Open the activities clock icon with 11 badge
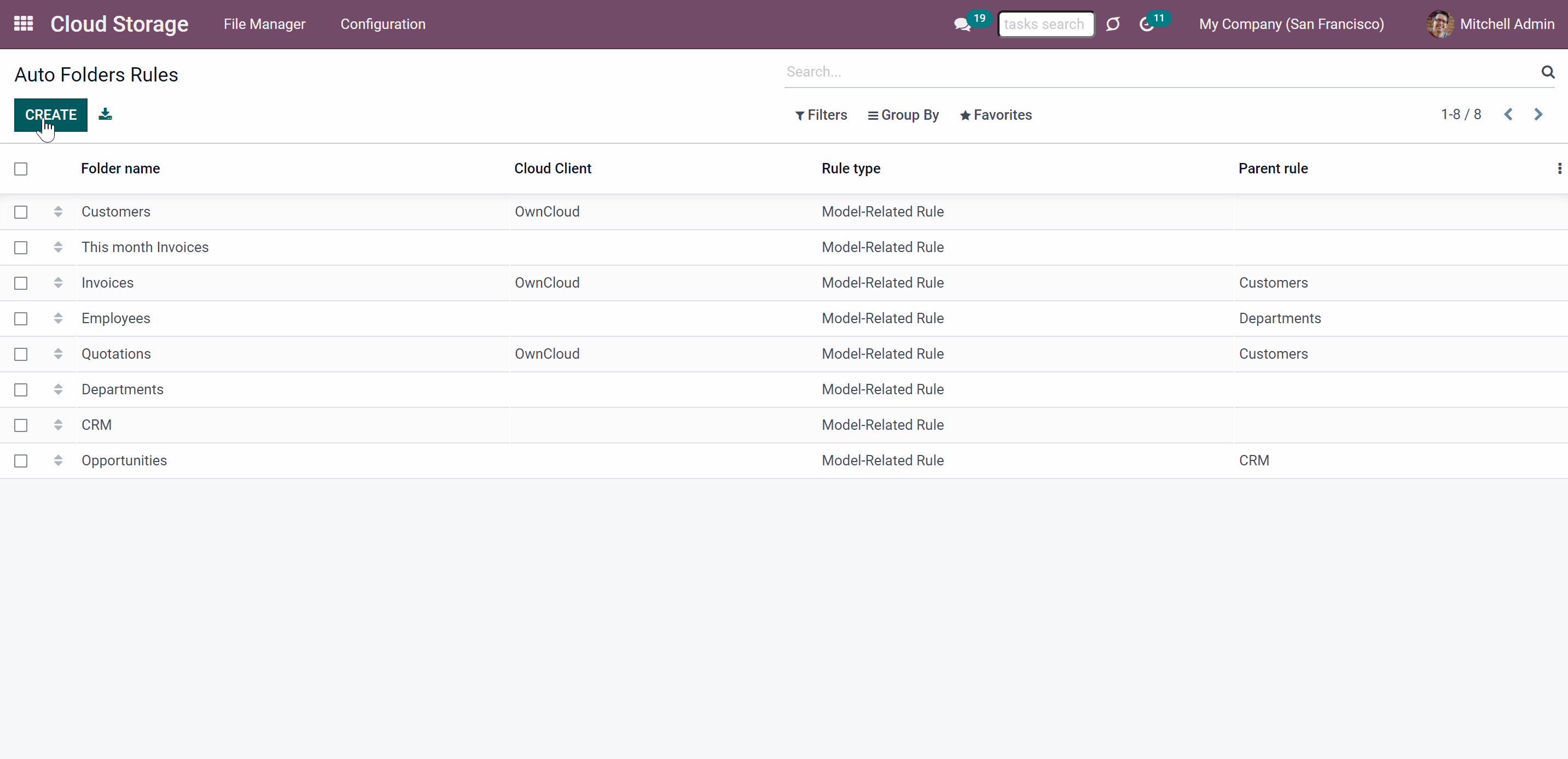 coord(1147,24)
